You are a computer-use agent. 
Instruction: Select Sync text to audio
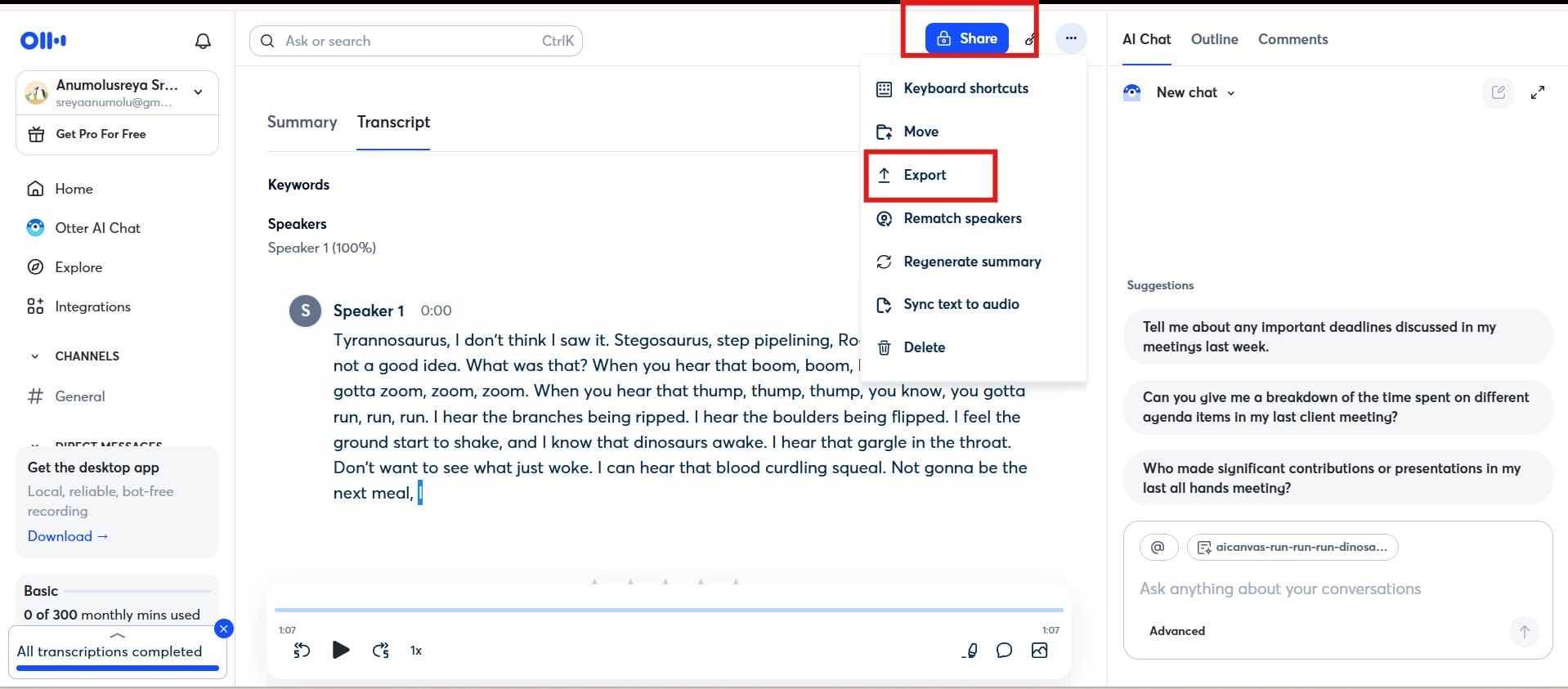click(x=973, y=304)
